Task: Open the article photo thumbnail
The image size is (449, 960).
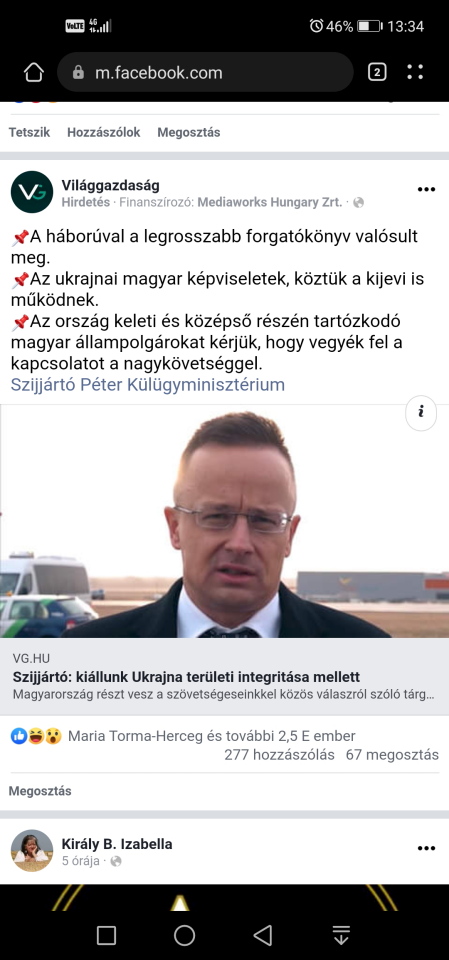Action: [x=224, y=521]
